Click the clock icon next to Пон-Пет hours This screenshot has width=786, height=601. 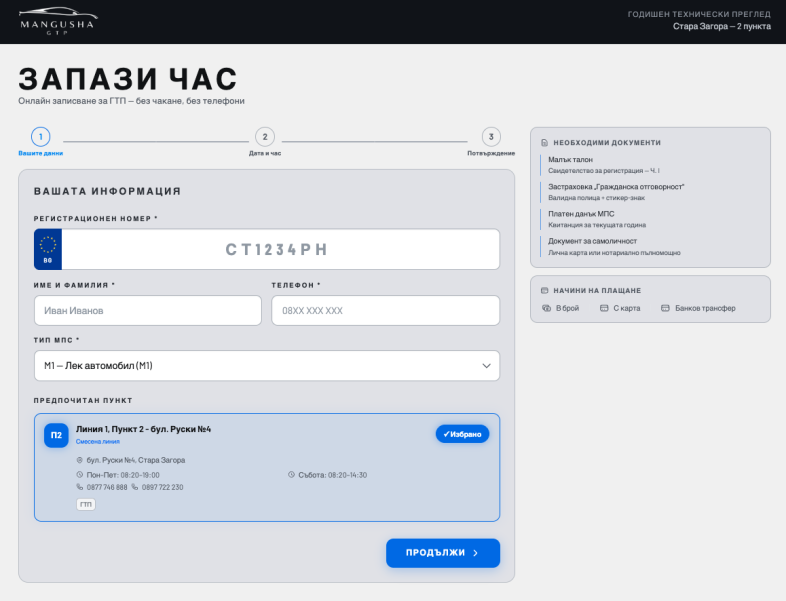pos(79,475)
